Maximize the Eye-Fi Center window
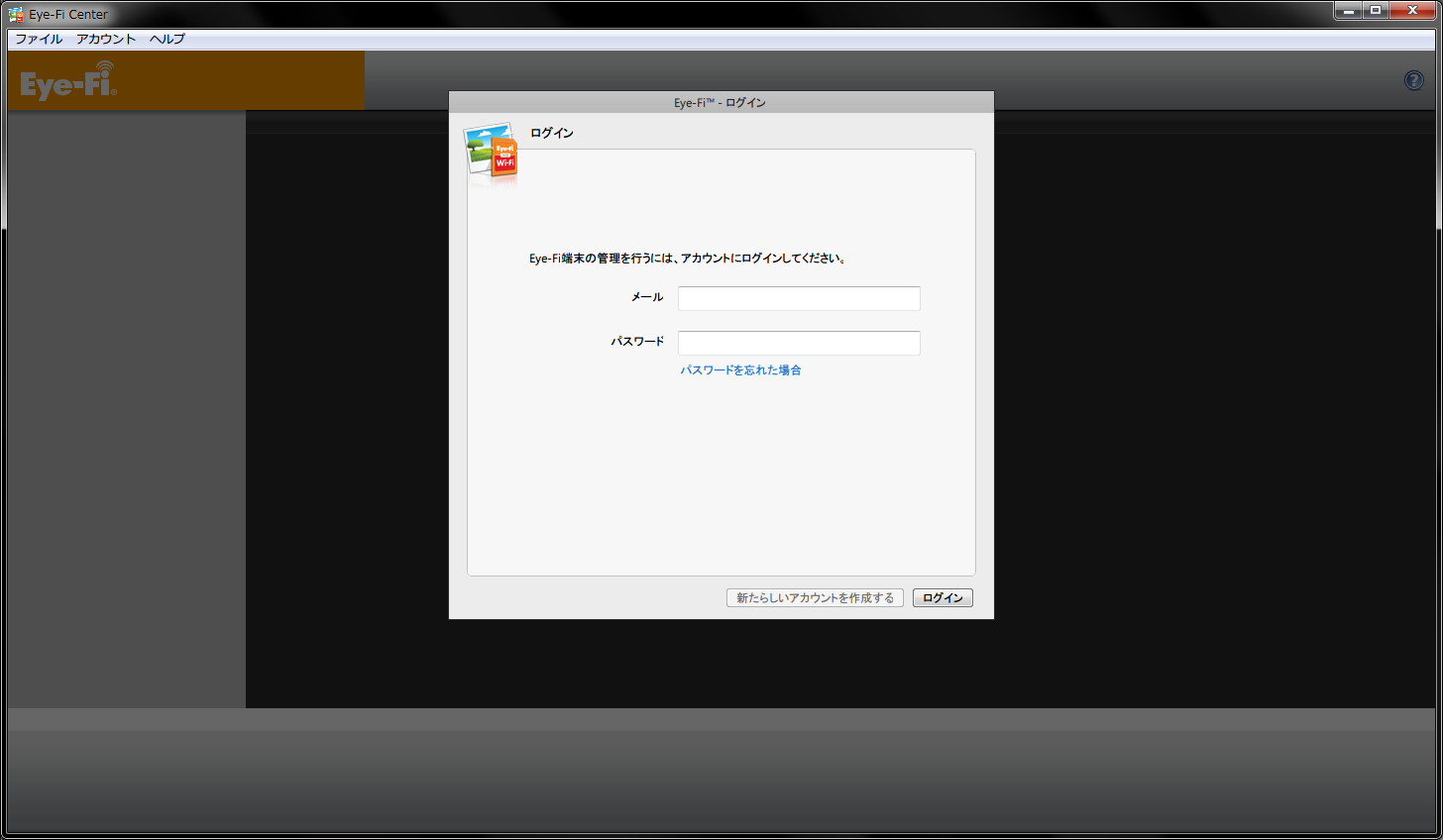Image resolution: width=1443 pixels, height=840 pixels. click(x=1376, y=11)
